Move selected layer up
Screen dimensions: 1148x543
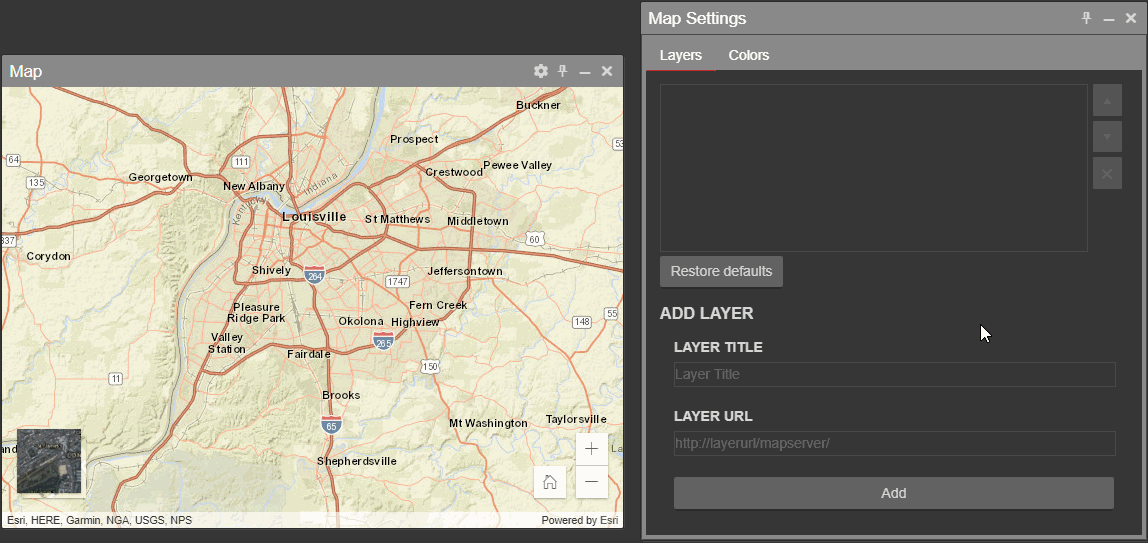[x=1107, y=101]
